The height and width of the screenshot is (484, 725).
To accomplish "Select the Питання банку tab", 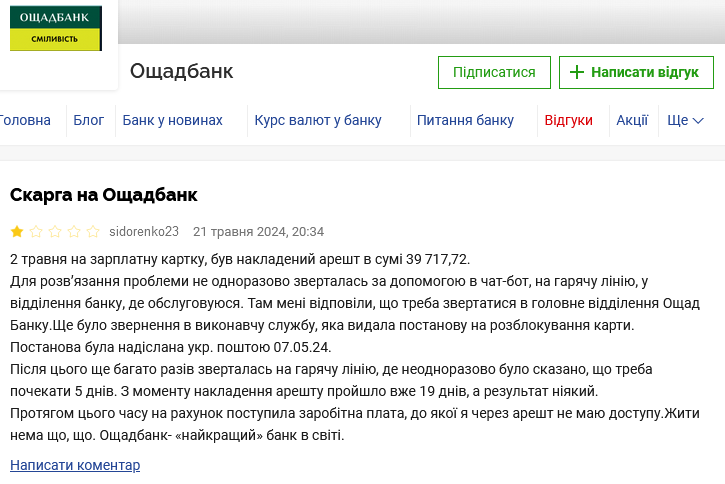I will tap(465, 120).
